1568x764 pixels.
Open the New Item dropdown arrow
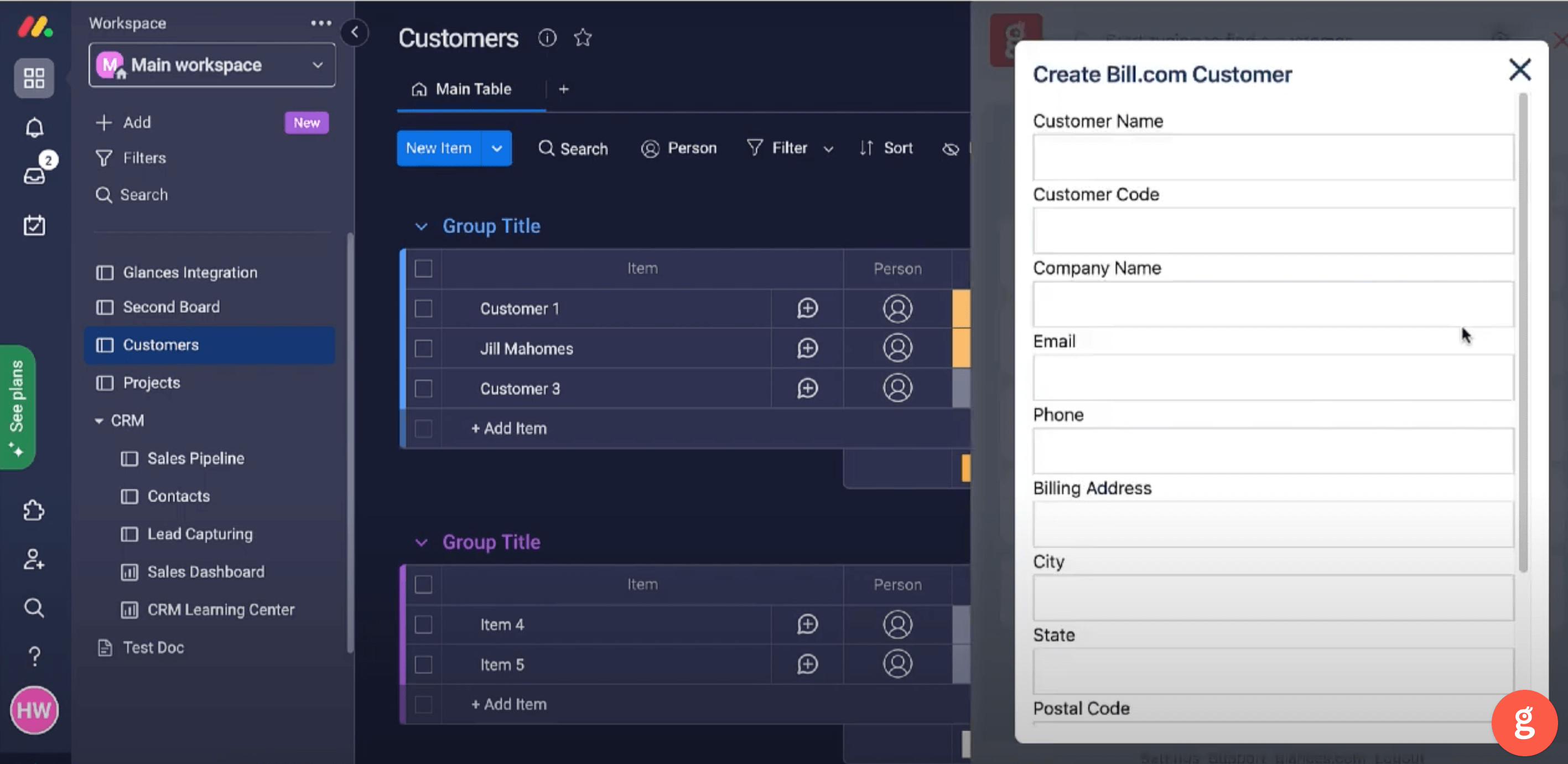point(497,148)
